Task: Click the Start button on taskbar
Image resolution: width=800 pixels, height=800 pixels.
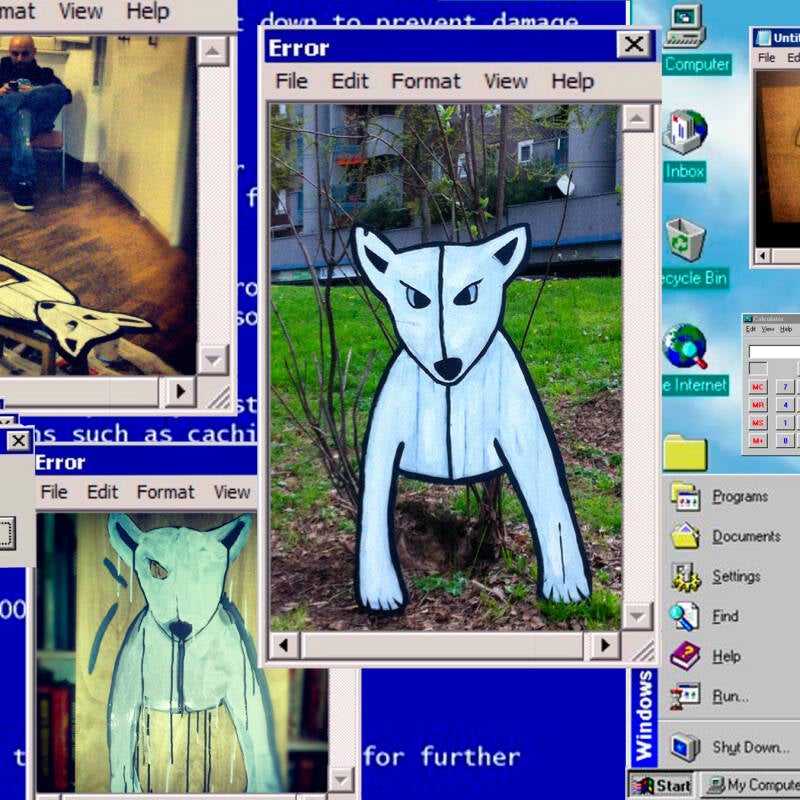Action: click(x=661, y=786)
